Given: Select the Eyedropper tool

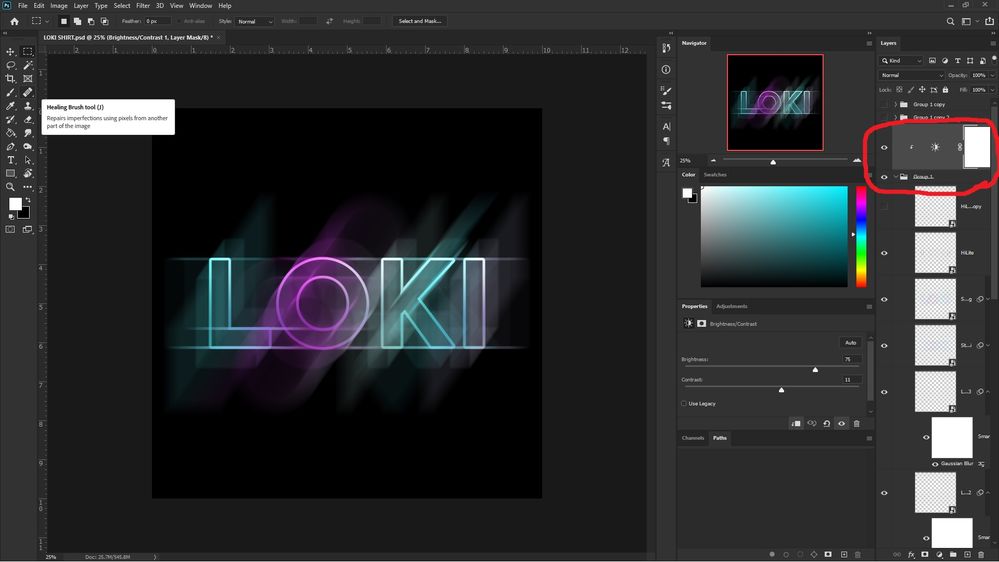Looking at the screenshot, I should [x=10, y=106].
